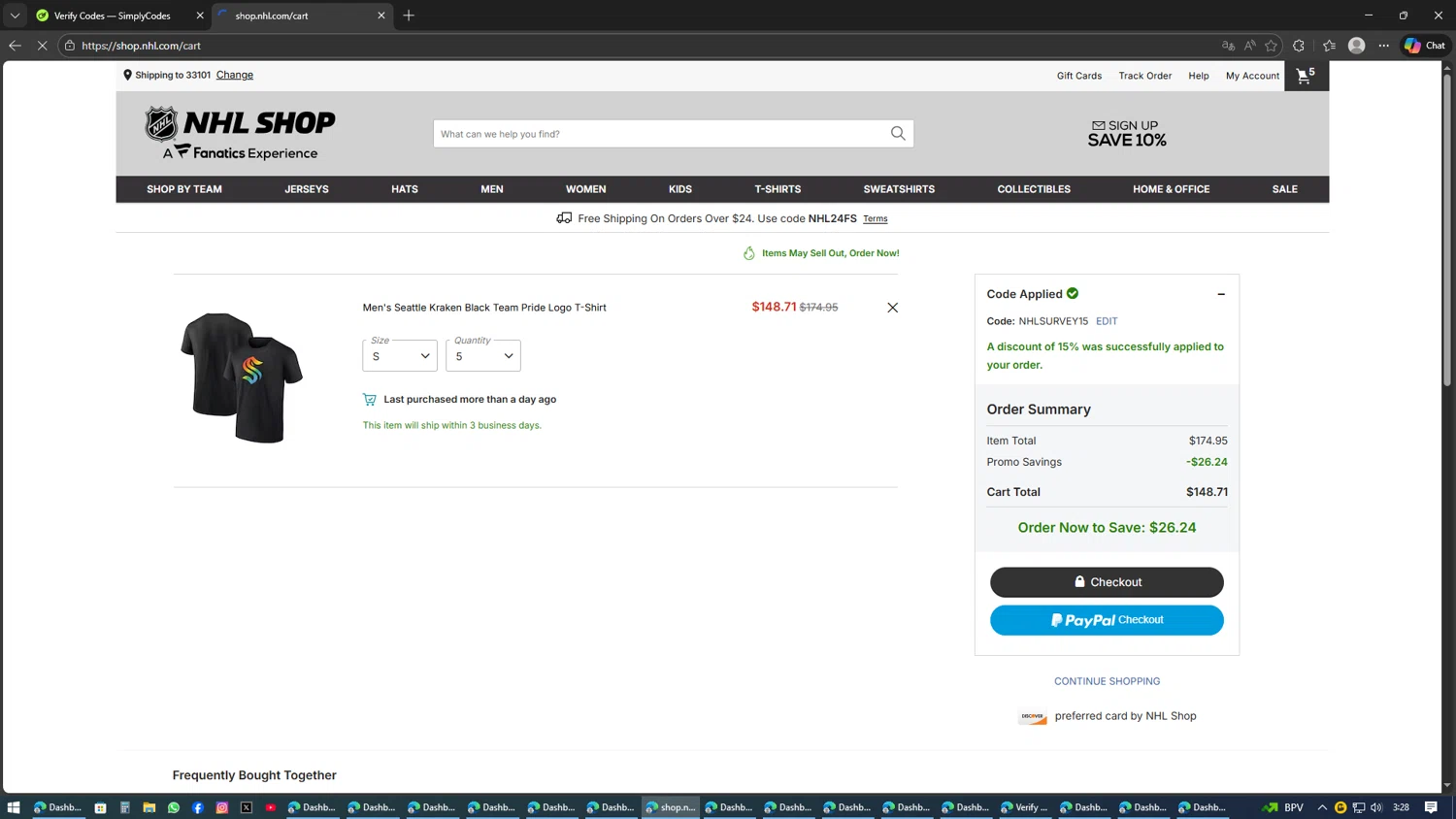Open the HOME & OFFICE menu
1456x819 pixels.
[x=1172, y=189]
